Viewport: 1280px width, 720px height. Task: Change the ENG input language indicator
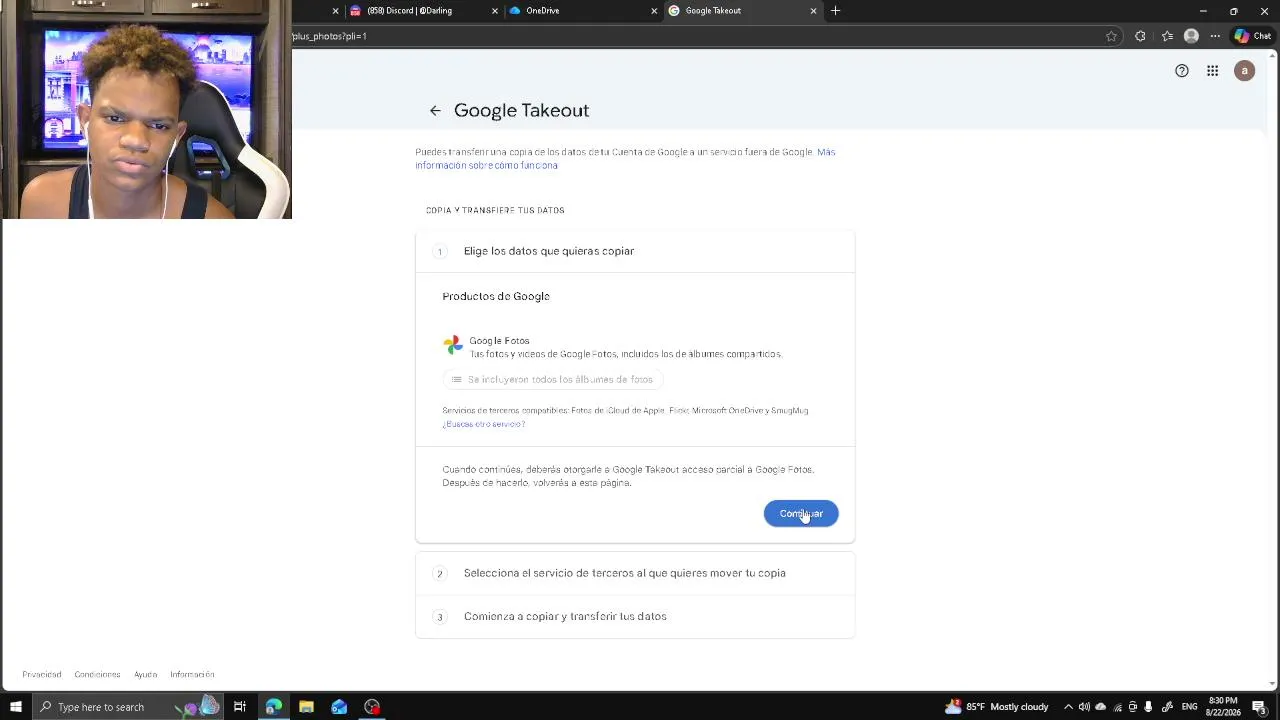tap(1189, 707)
